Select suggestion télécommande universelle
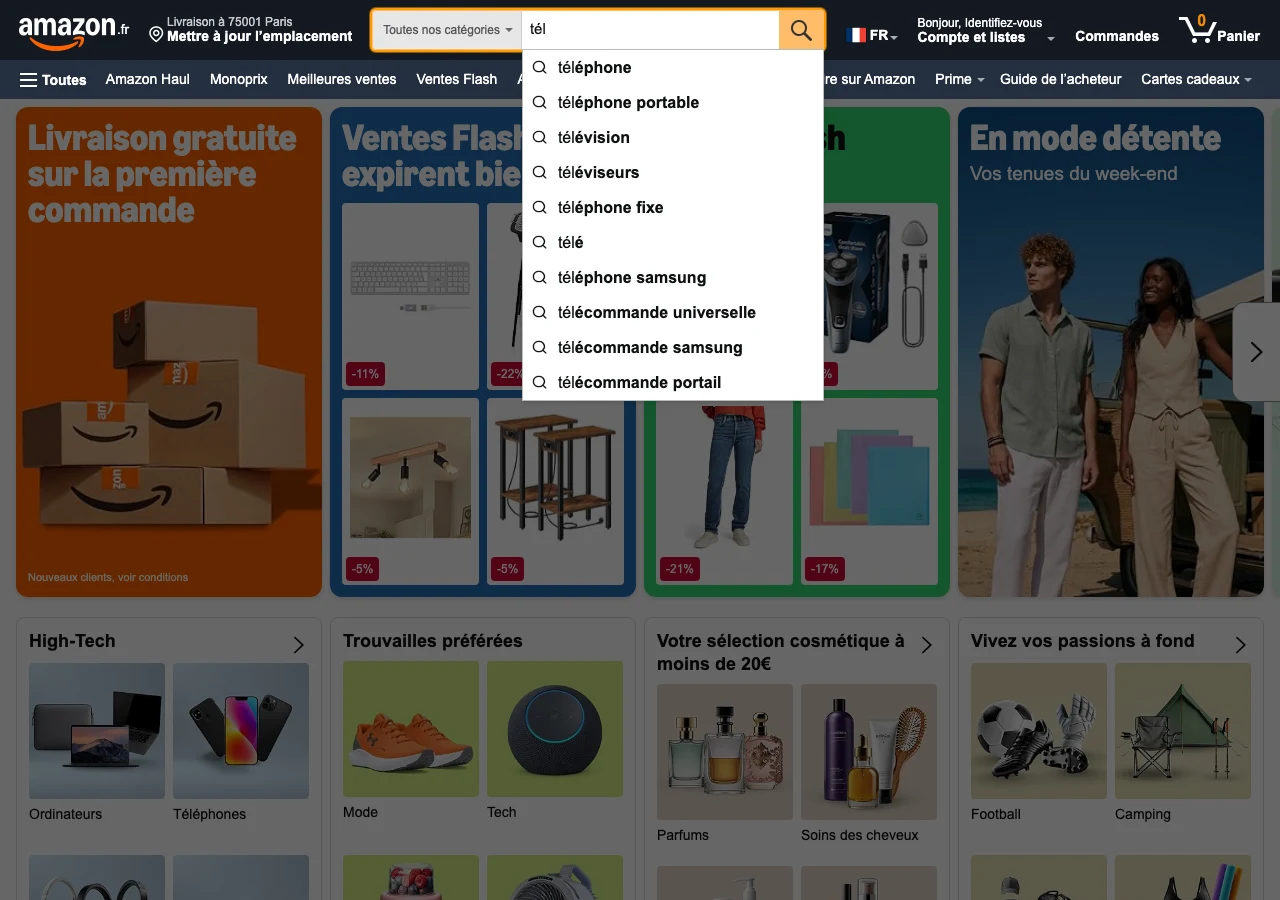This screenshot has width=1280, height=900. click(672, 312)
